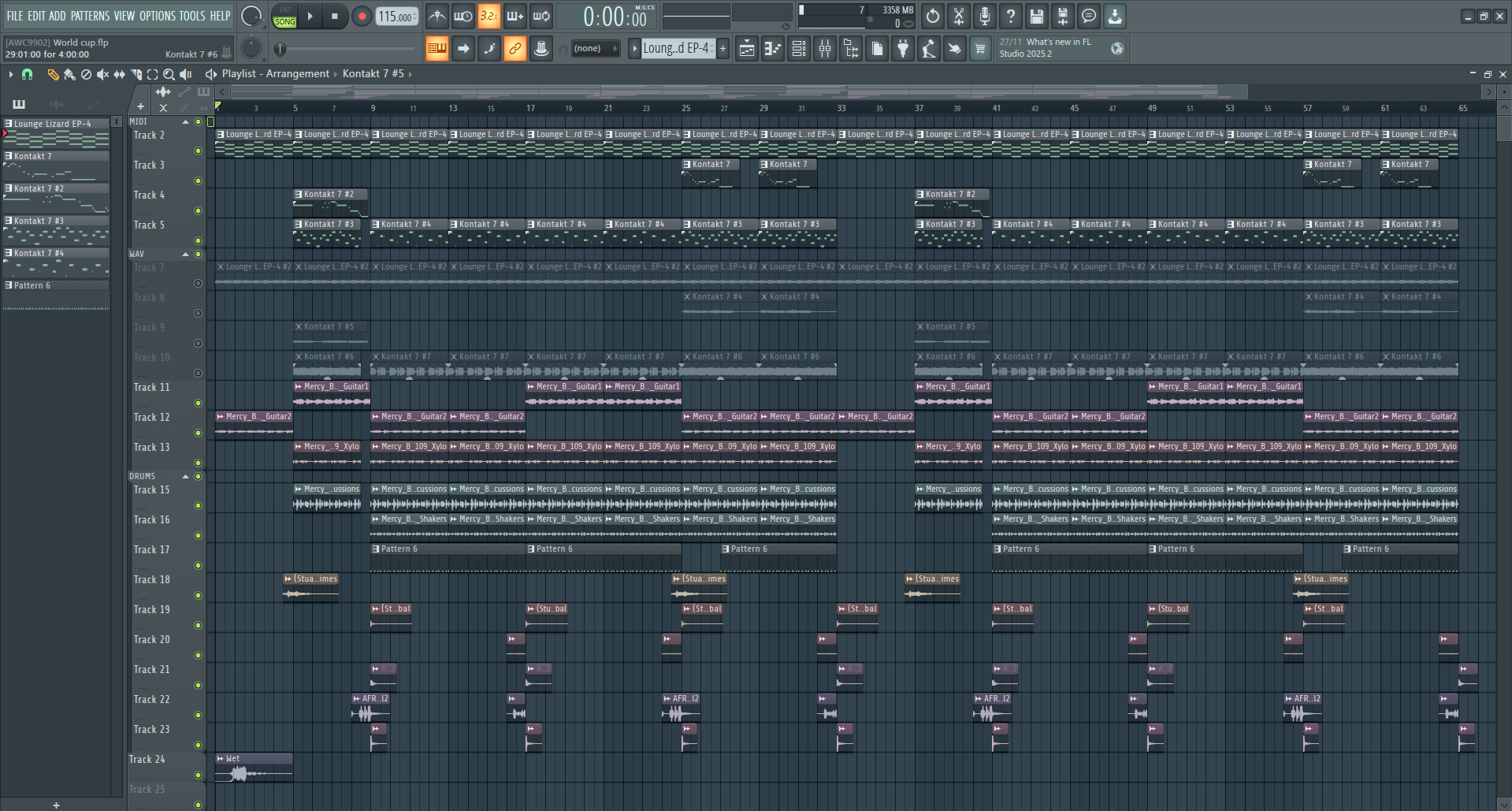The height and width of the screenshot is (811, 1512).
Task: Open the Kontakt 7 #5 clip breadcrumb
Action: click(x=373, y=73)
